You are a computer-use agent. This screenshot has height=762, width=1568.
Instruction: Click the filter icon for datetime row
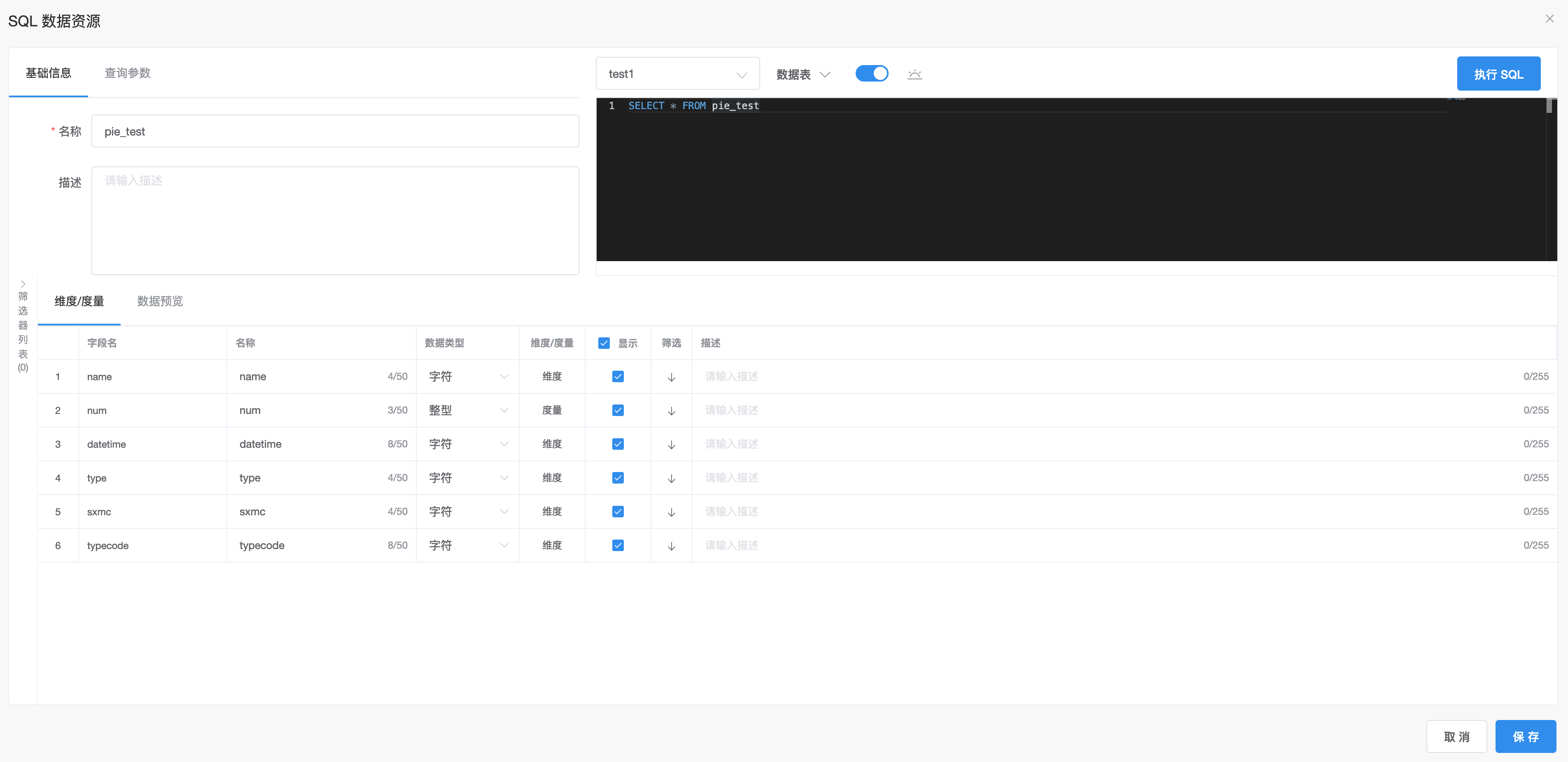pos(671,444)
